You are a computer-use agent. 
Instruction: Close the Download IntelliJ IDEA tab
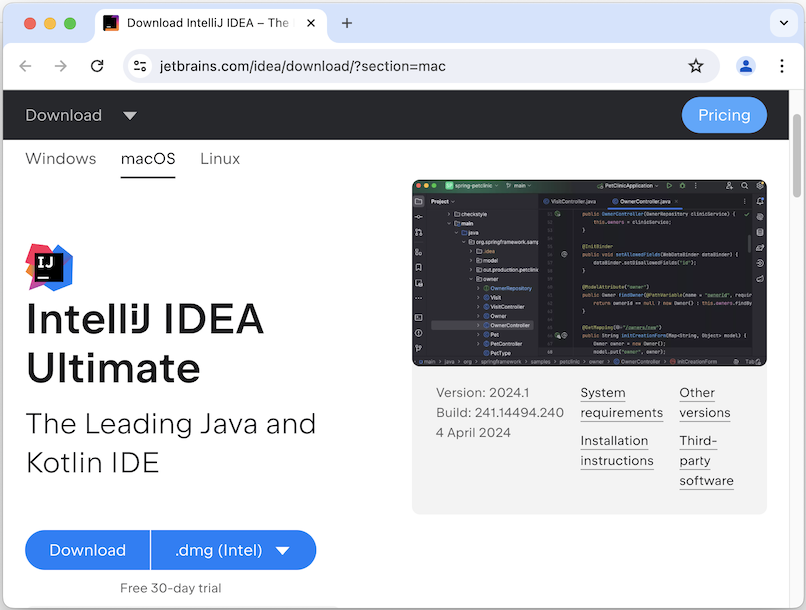[311, 23]
